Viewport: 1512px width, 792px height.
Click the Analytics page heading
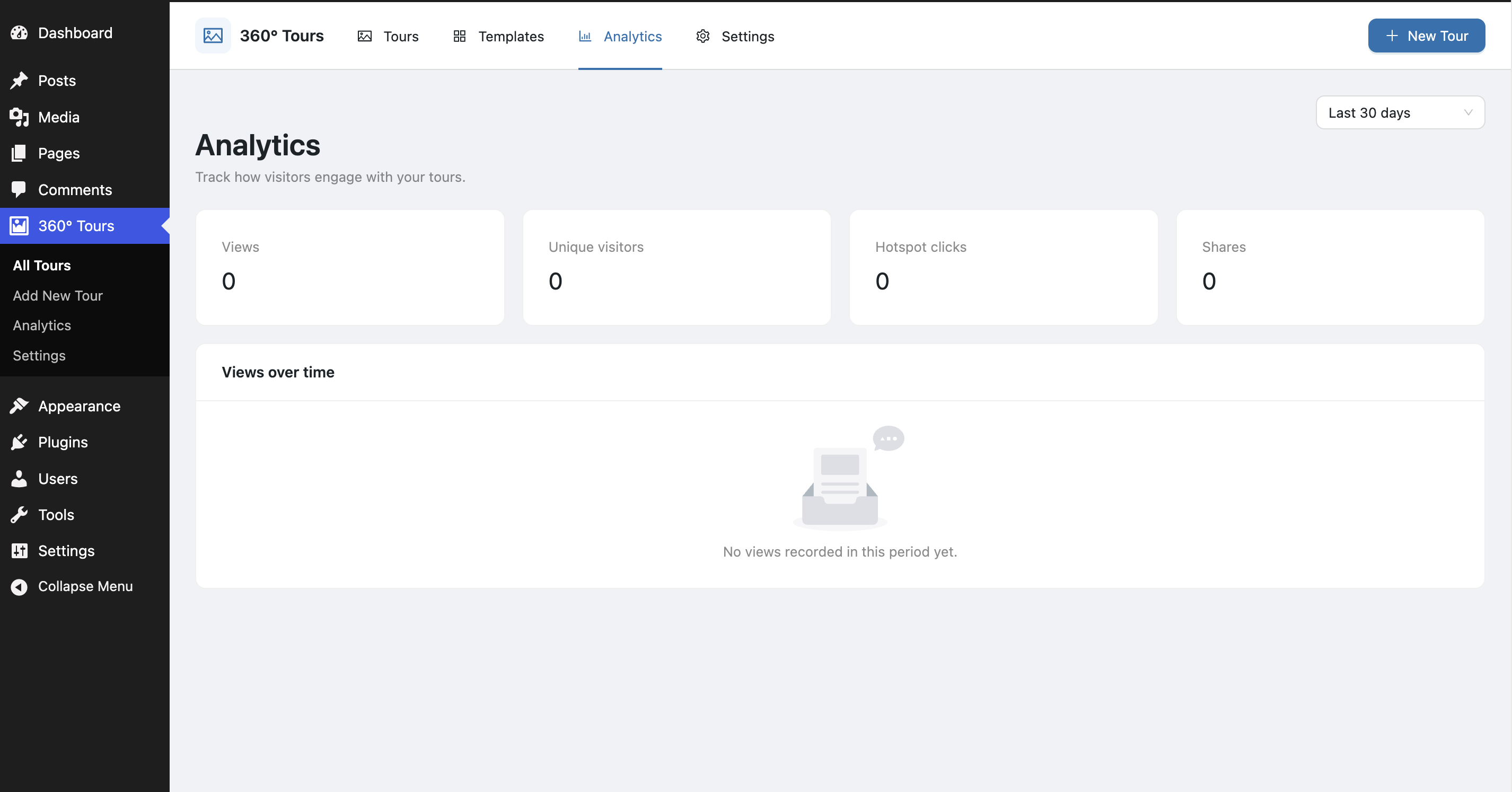tap(258, 145)
